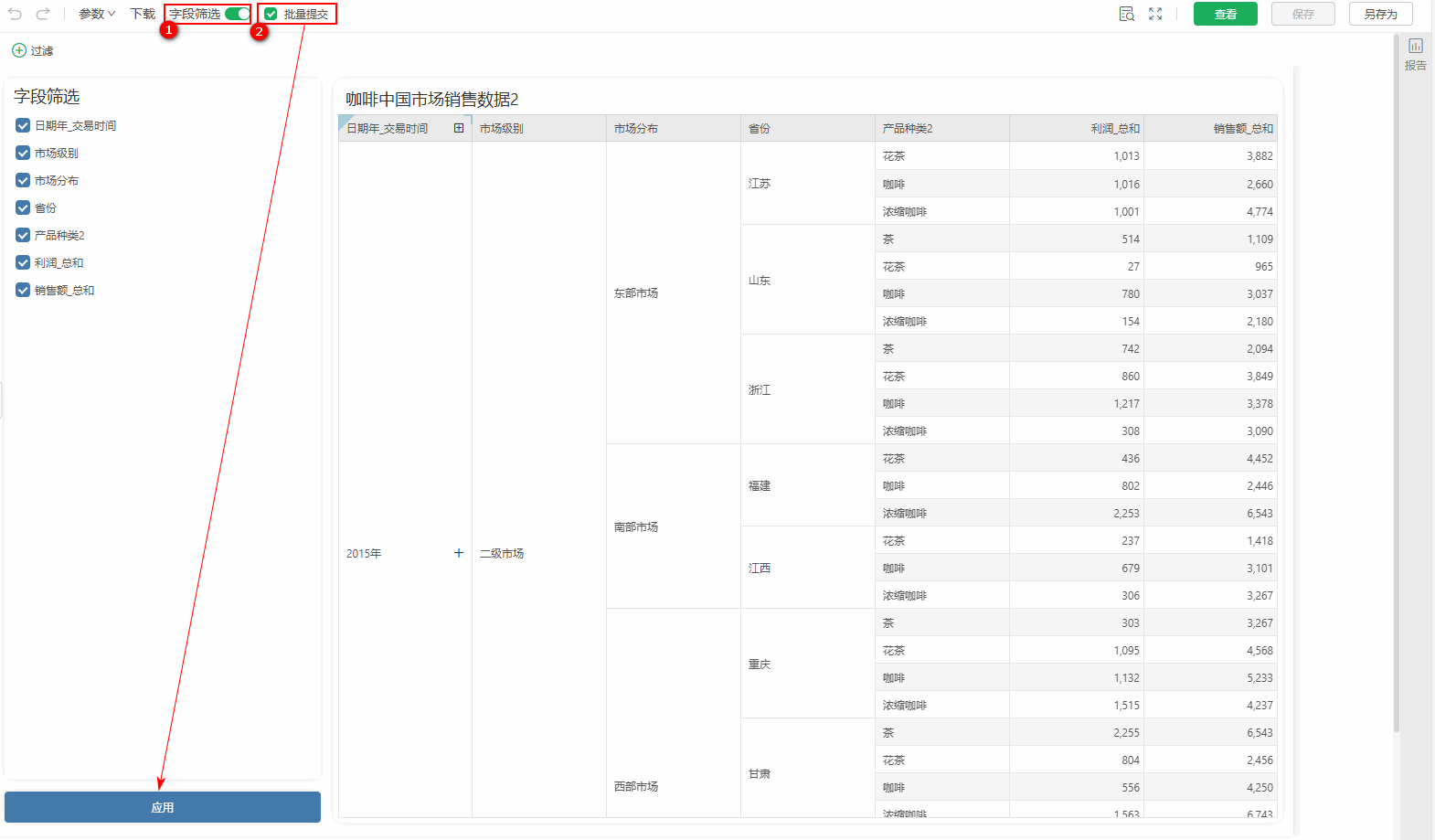Click the 保存 button
The width and height of the screenshot is (1435, 840).
(1303, 14)
